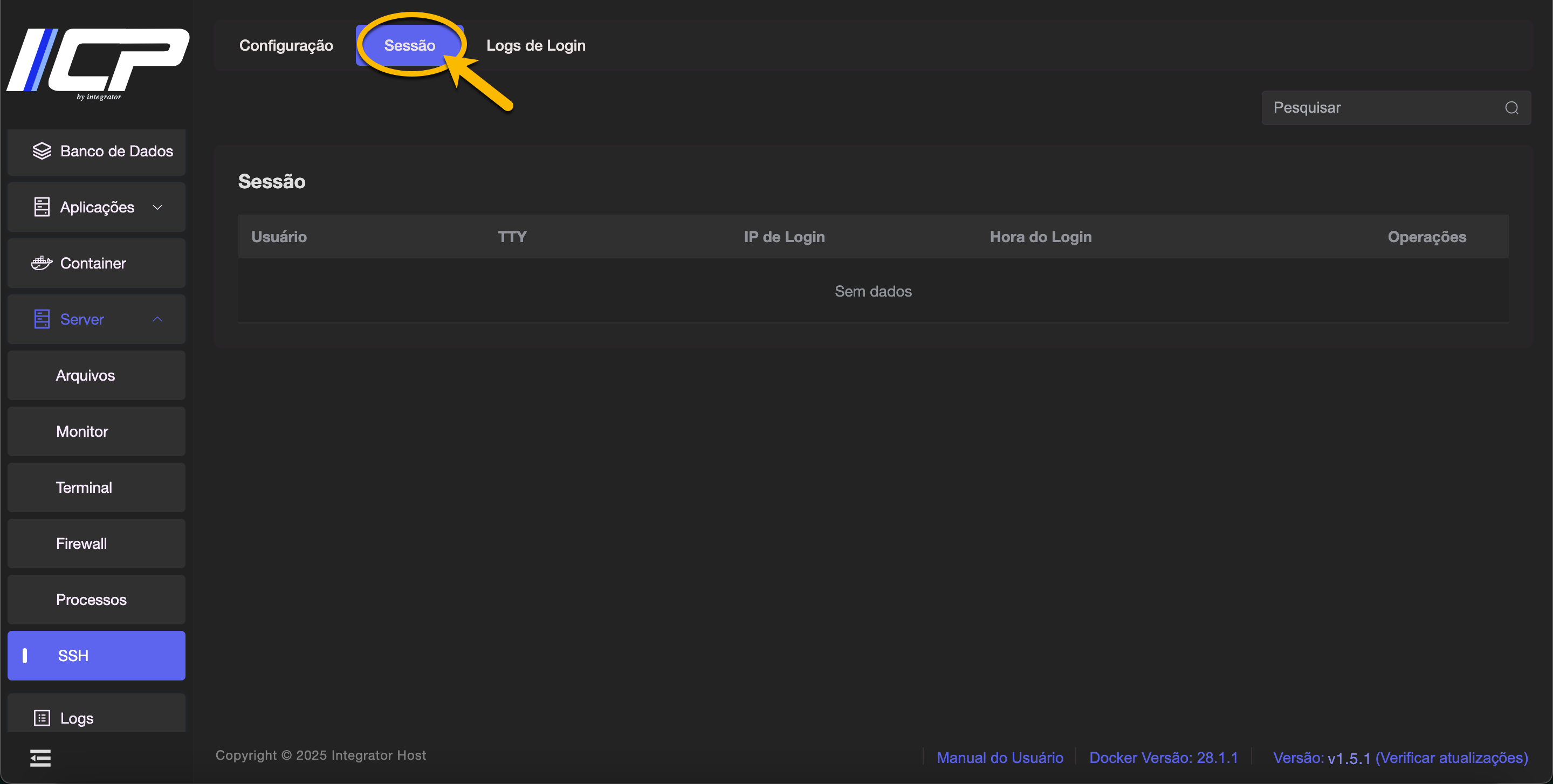
Task: Click the ICP logo
Action: coord(98,63)
